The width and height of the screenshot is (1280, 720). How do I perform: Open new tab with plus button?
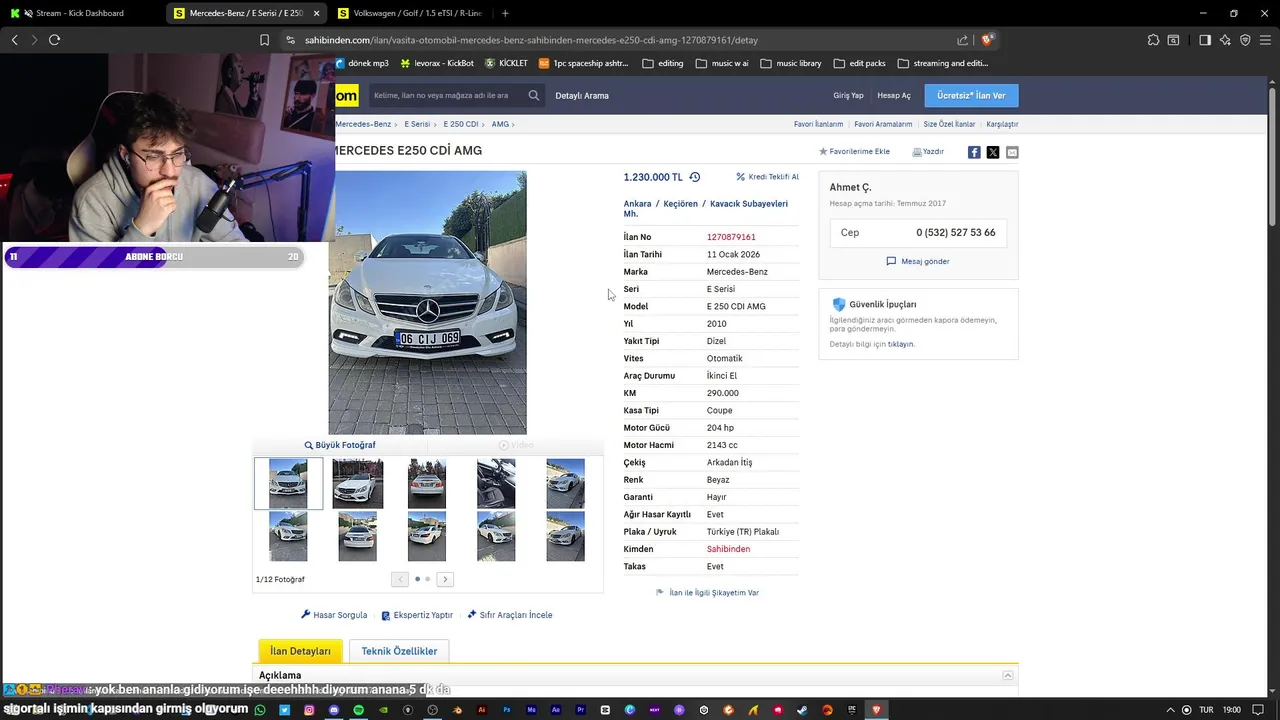[x=505, y=13]
